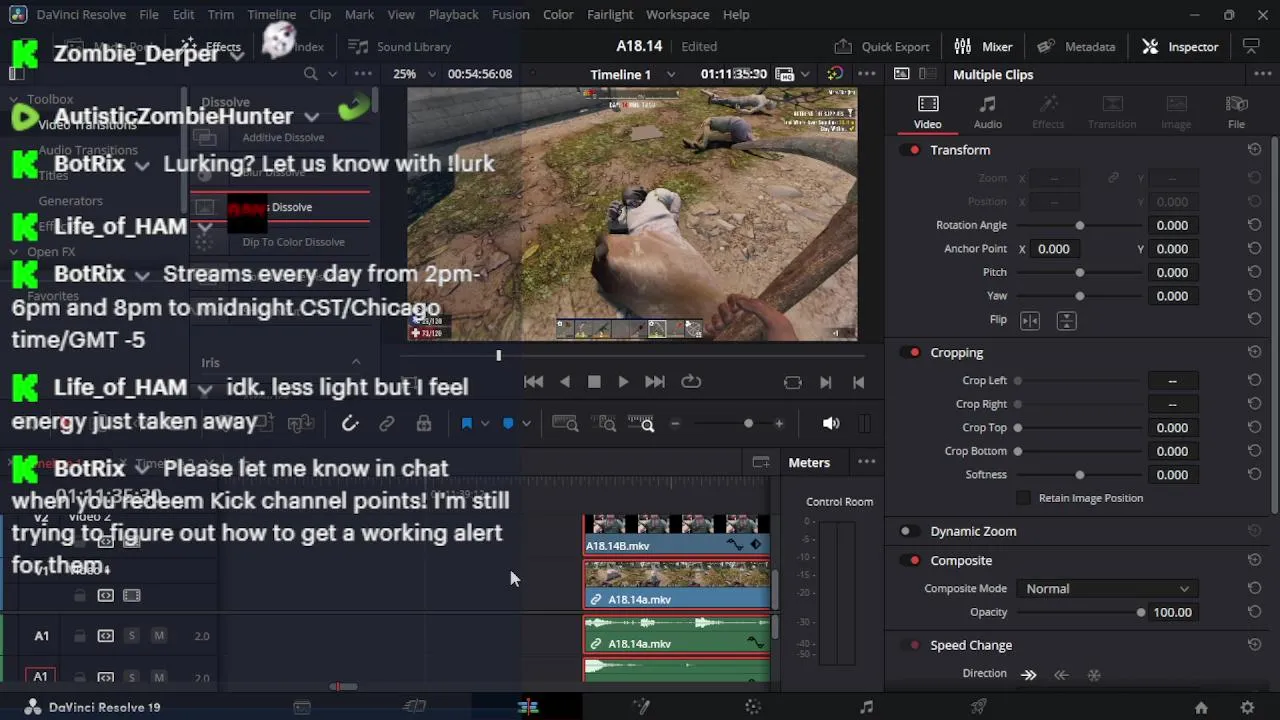Toggle the Inspector panel
The image size is (1280, 720).
pos(1181,46)
